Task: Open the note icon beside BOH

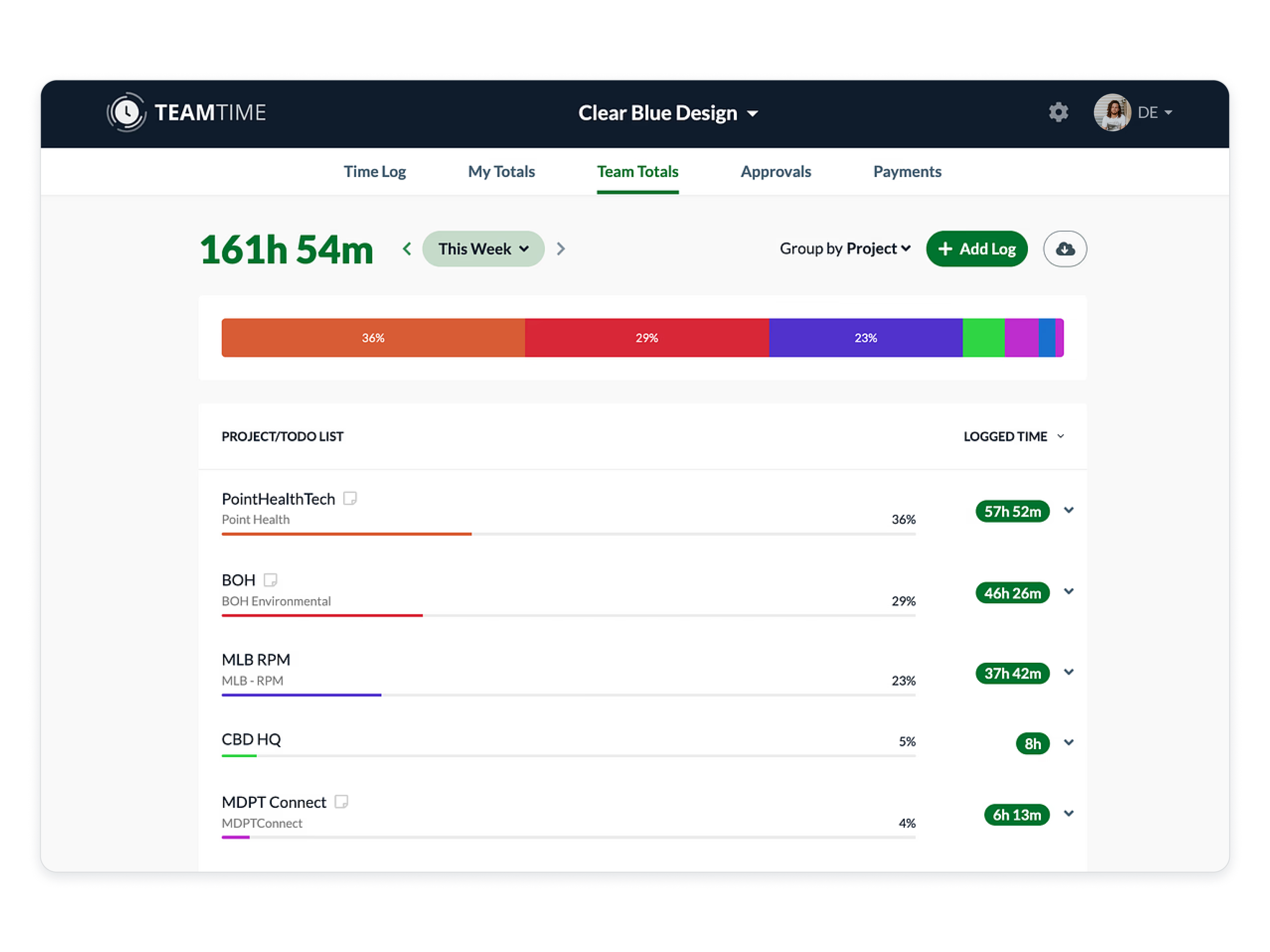Action: click(x=270, y=579)
